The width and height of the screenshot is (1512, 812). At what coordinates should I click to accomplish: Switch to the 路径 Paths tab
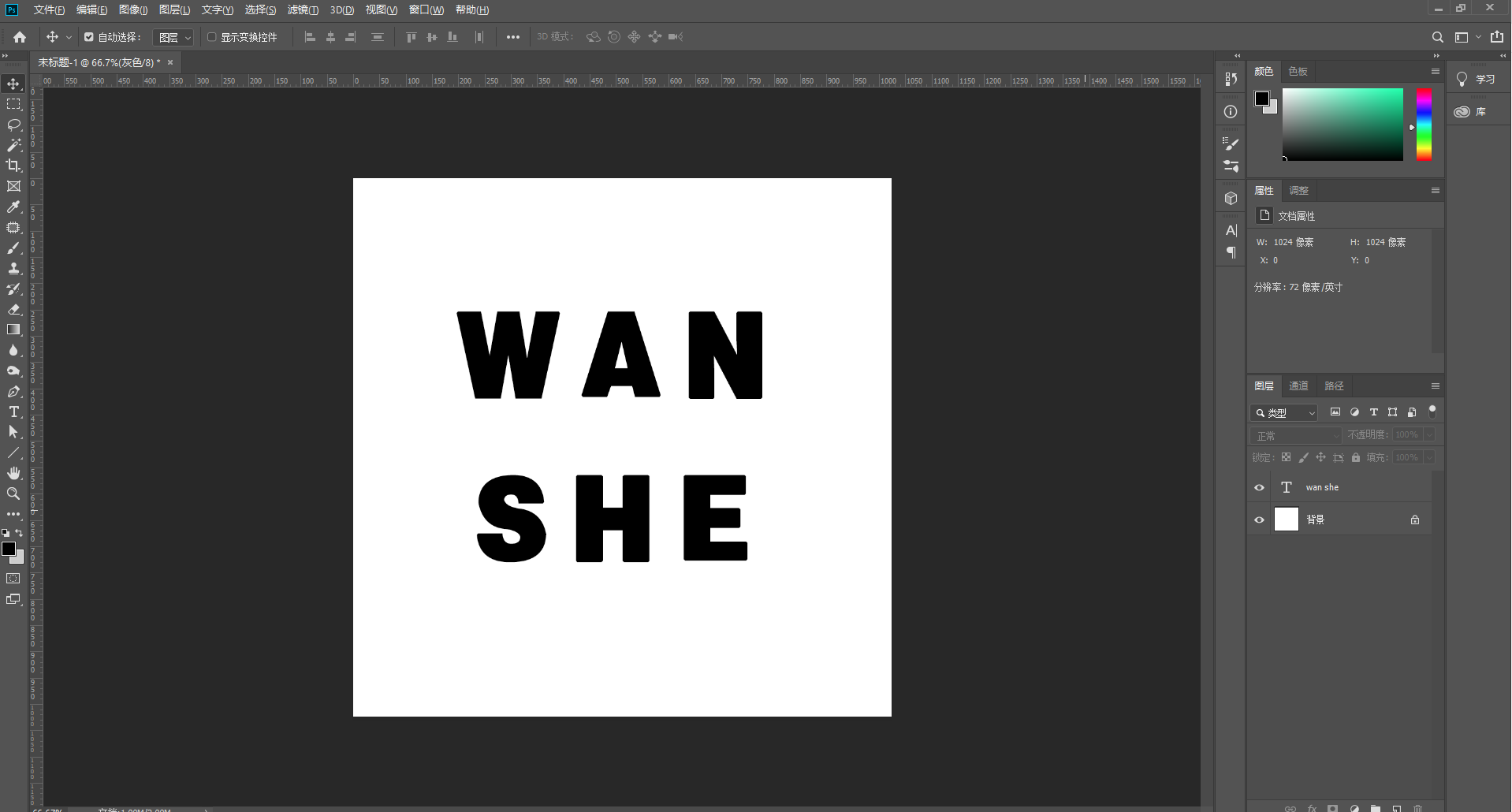point(1334,386)
